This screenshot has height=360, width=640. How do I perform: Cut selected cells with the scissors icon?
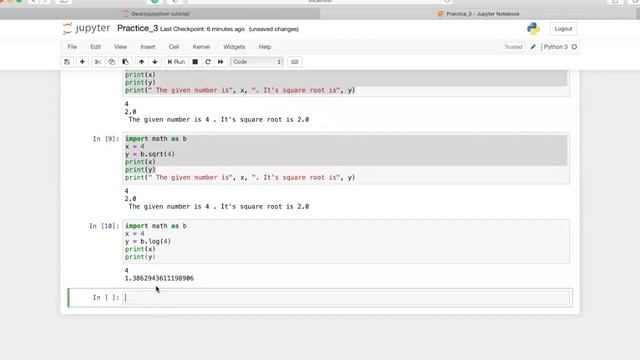click(98, 62)
